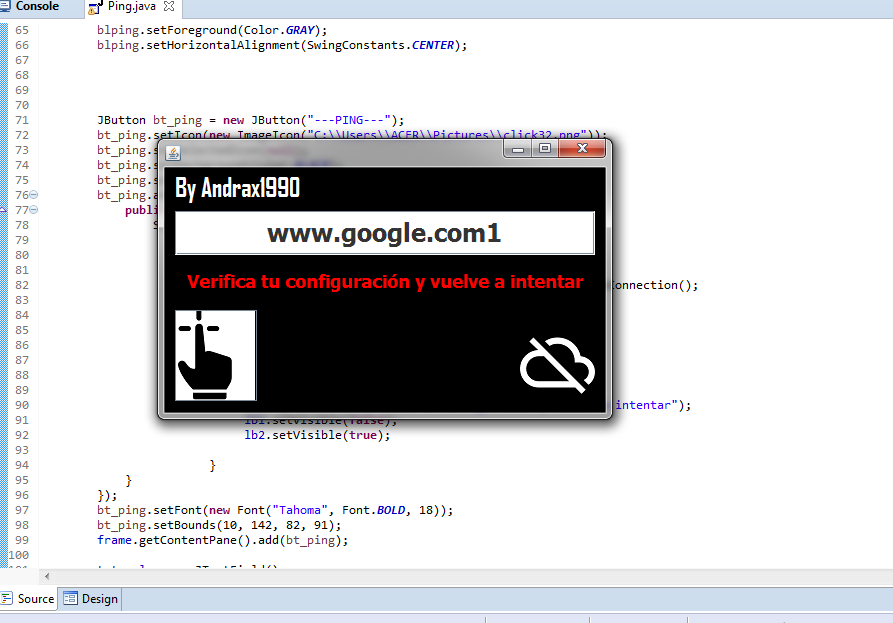
Task: Click the bt_ping.setBounds(10, 142, 82, 91) line
Action: point(219,525)
